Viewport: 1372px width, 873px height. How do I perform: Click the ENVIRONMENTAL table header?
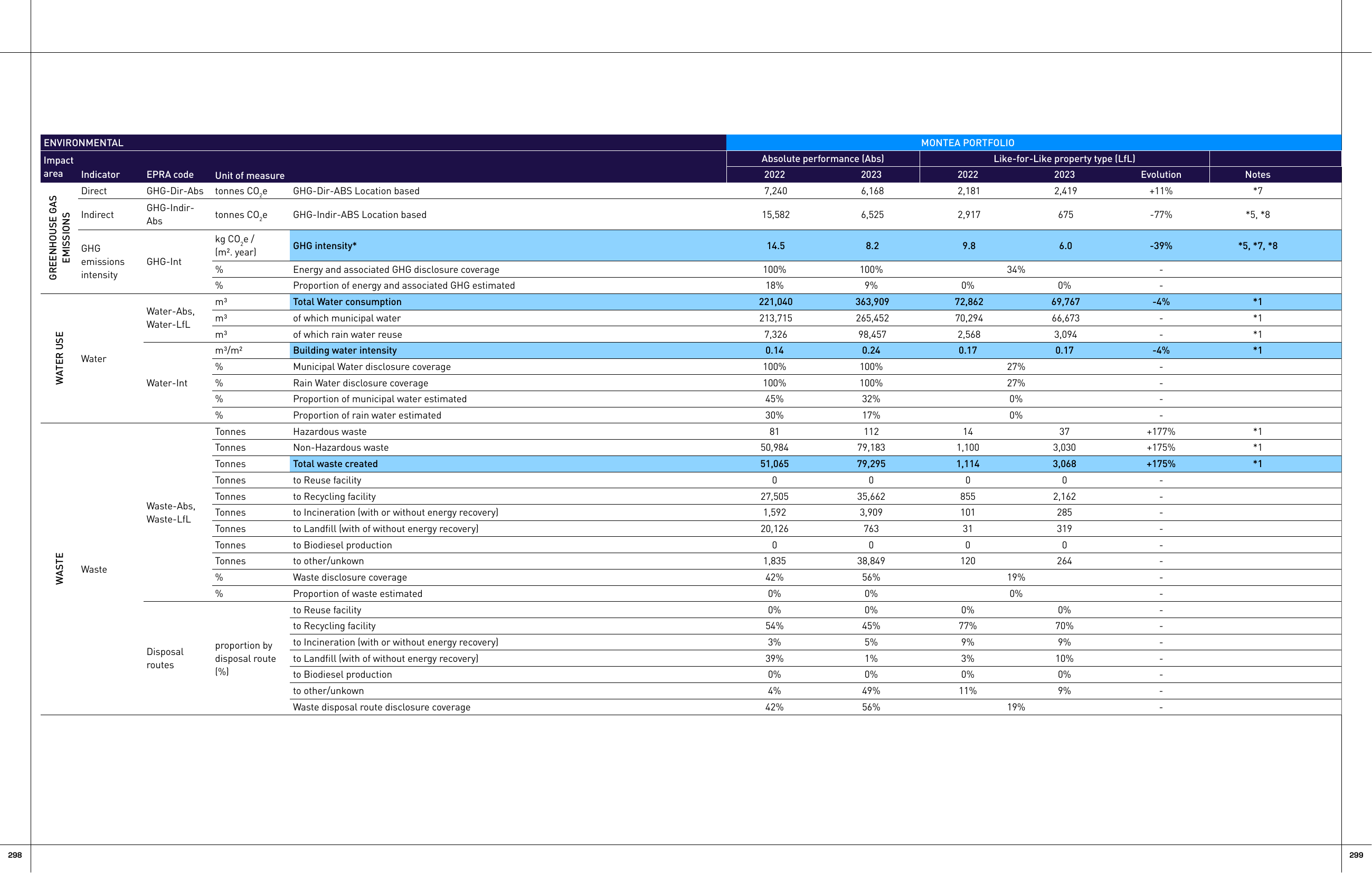tap(83, 143)
